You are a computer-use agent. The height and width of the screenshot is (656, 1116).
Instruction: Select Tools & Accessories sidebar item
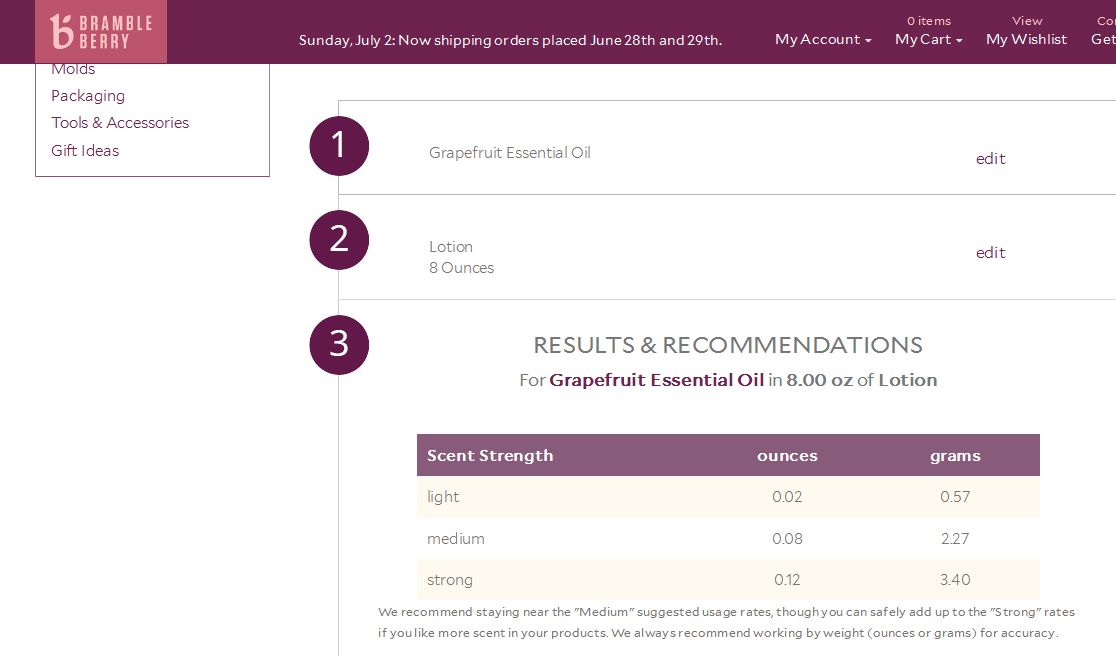[120, 122]
